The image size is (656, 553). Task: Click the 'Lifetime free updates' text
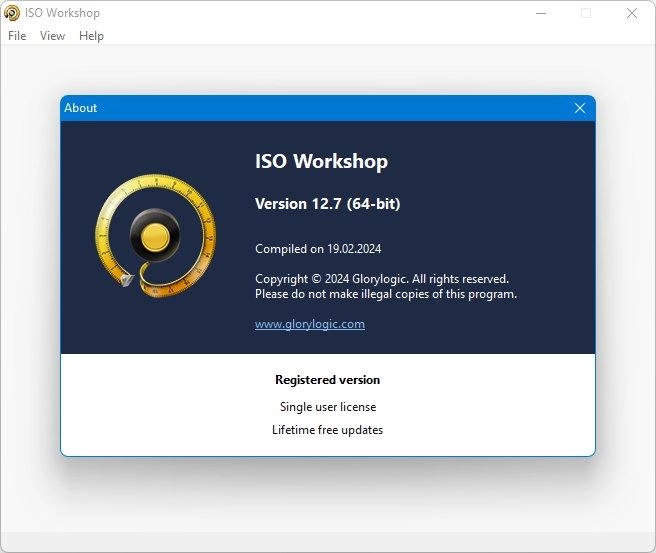click(328, 430)
